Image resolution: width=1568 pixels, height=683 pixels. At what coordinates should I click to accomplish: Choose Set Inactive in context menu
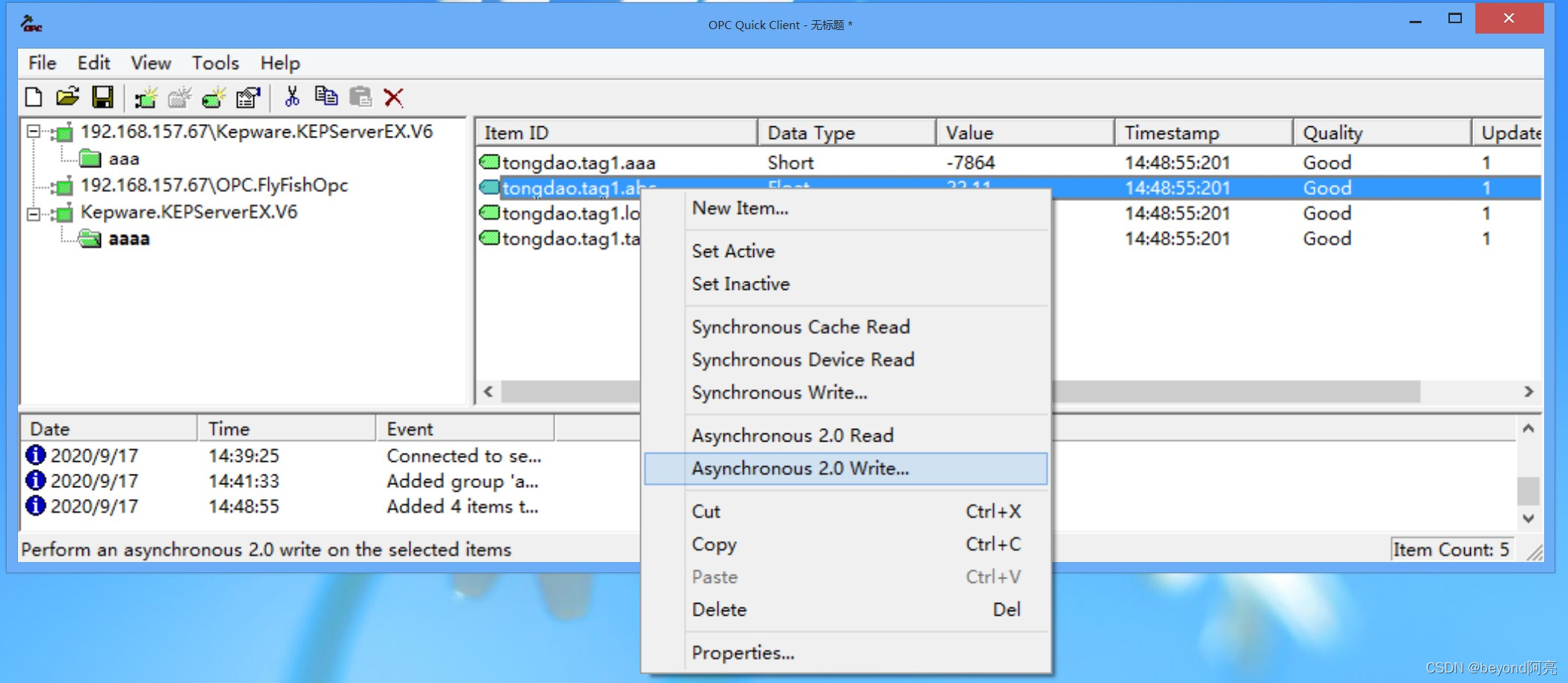click(846, 284)
